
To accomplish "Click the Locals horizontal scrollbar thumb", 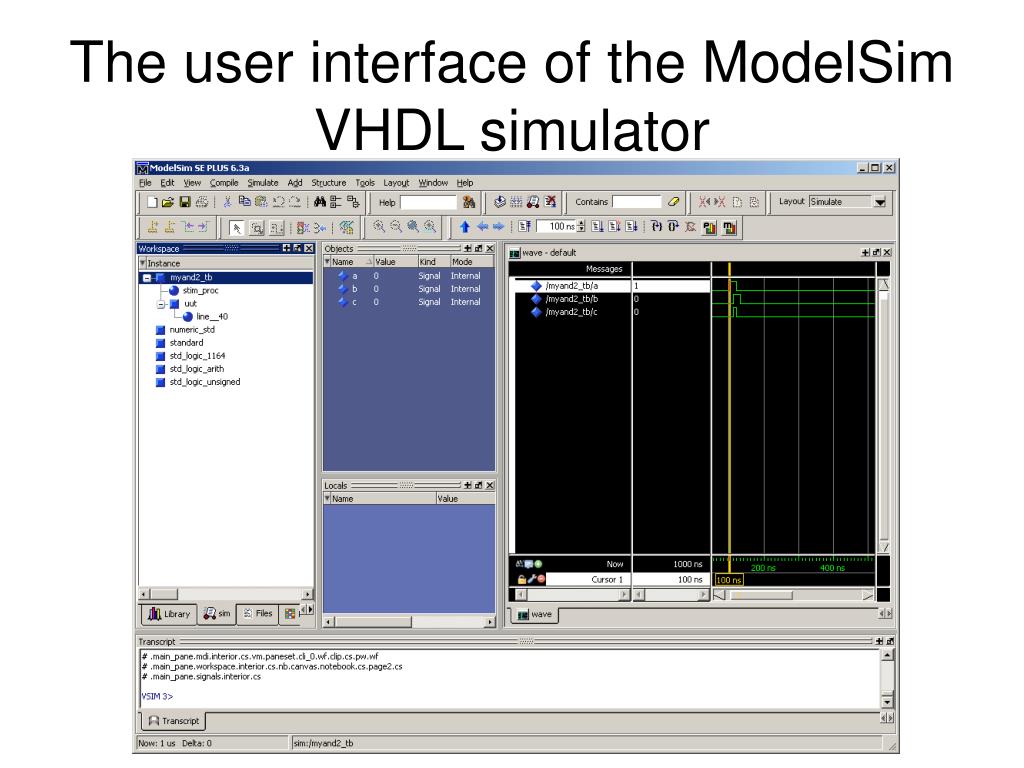I will pos(372,622).
